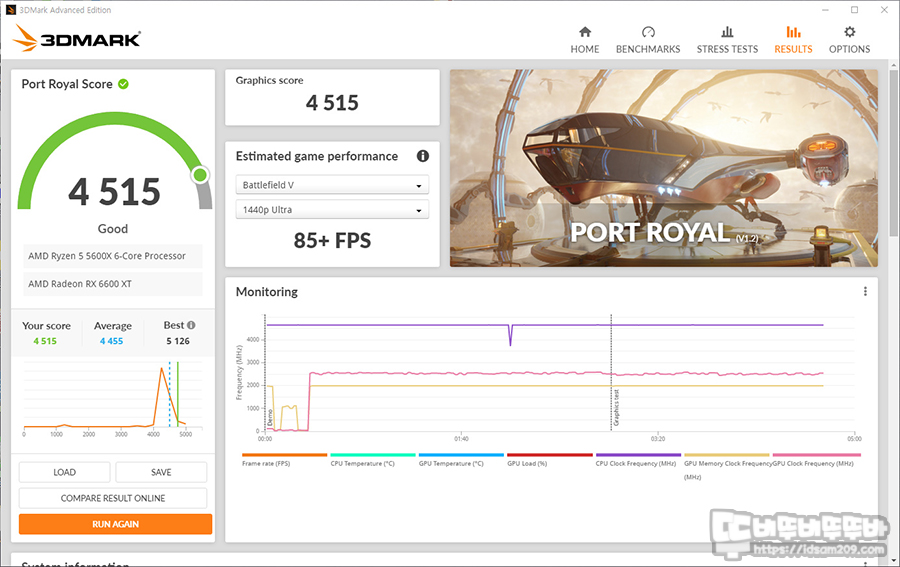Switch to the HOME tab label

tap(585, 49)
